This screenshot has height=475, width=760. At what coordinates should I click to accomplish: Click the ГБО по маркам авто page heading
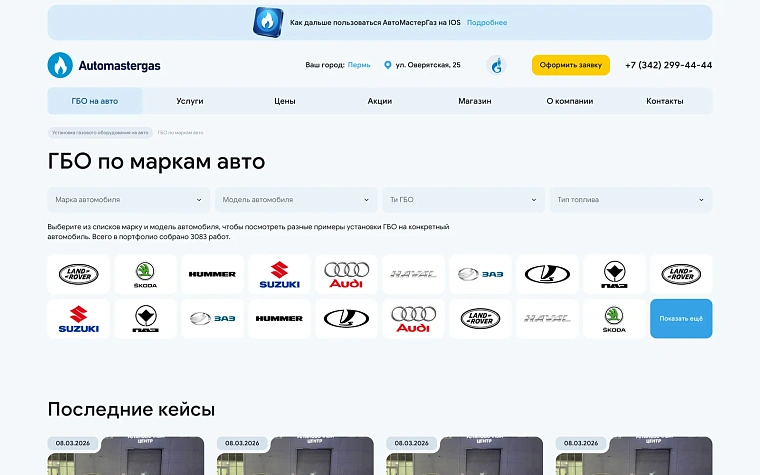(x=157, y=161)
